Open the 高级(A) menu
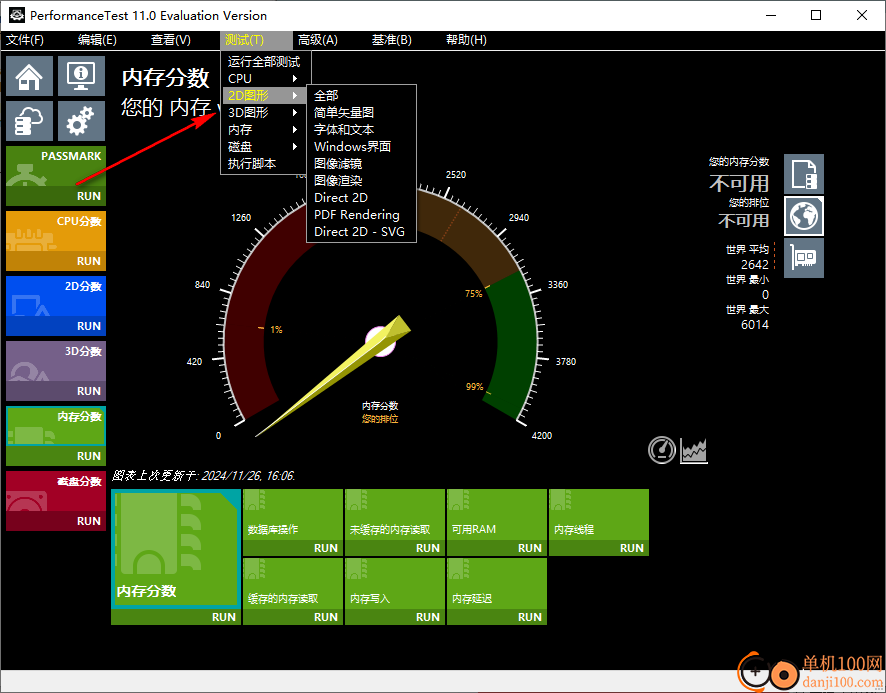The height and width of the screenshot is (693, 886). tap(318, 40)
